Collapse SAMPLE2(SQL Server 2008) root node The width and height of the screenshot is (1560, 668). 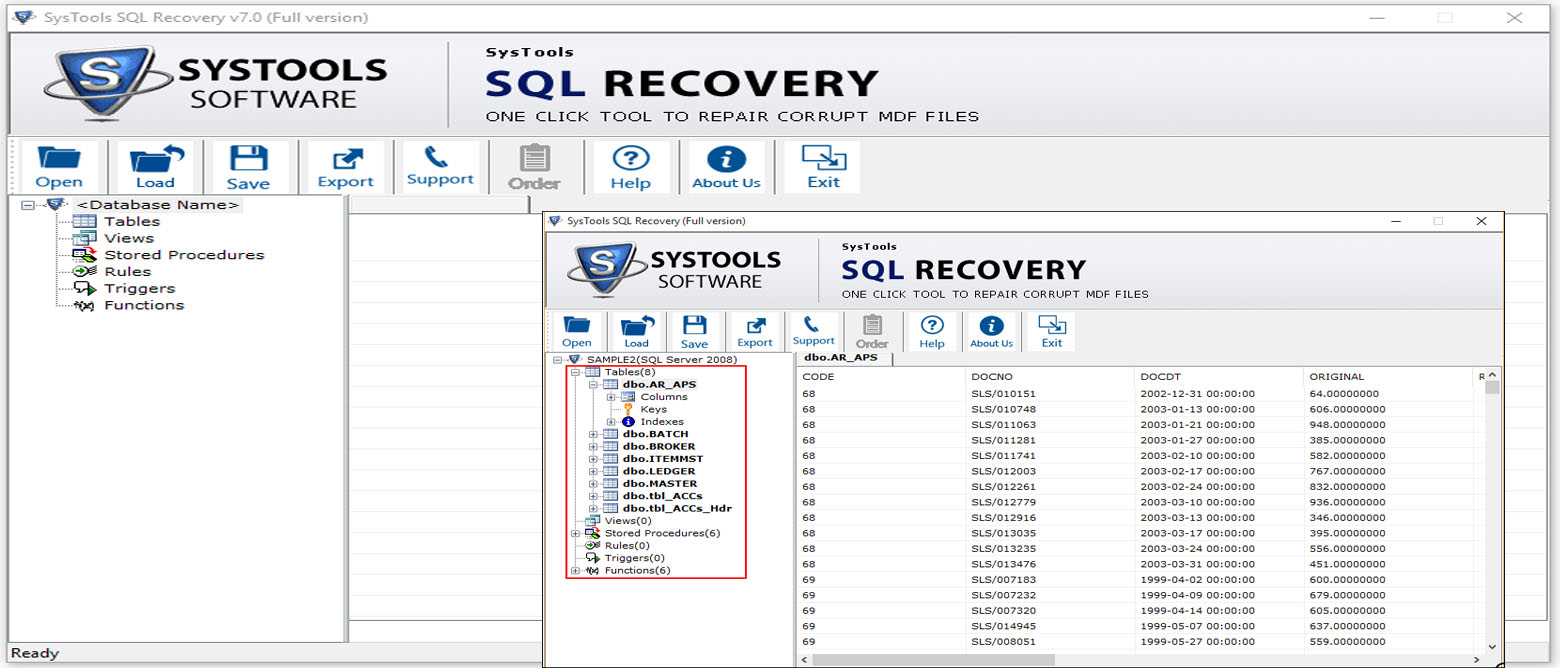[x=557, y=359]
